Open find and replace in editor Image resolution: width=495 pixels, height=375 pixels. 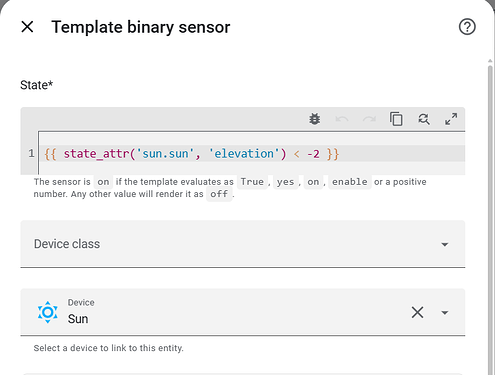click(424, 119)
